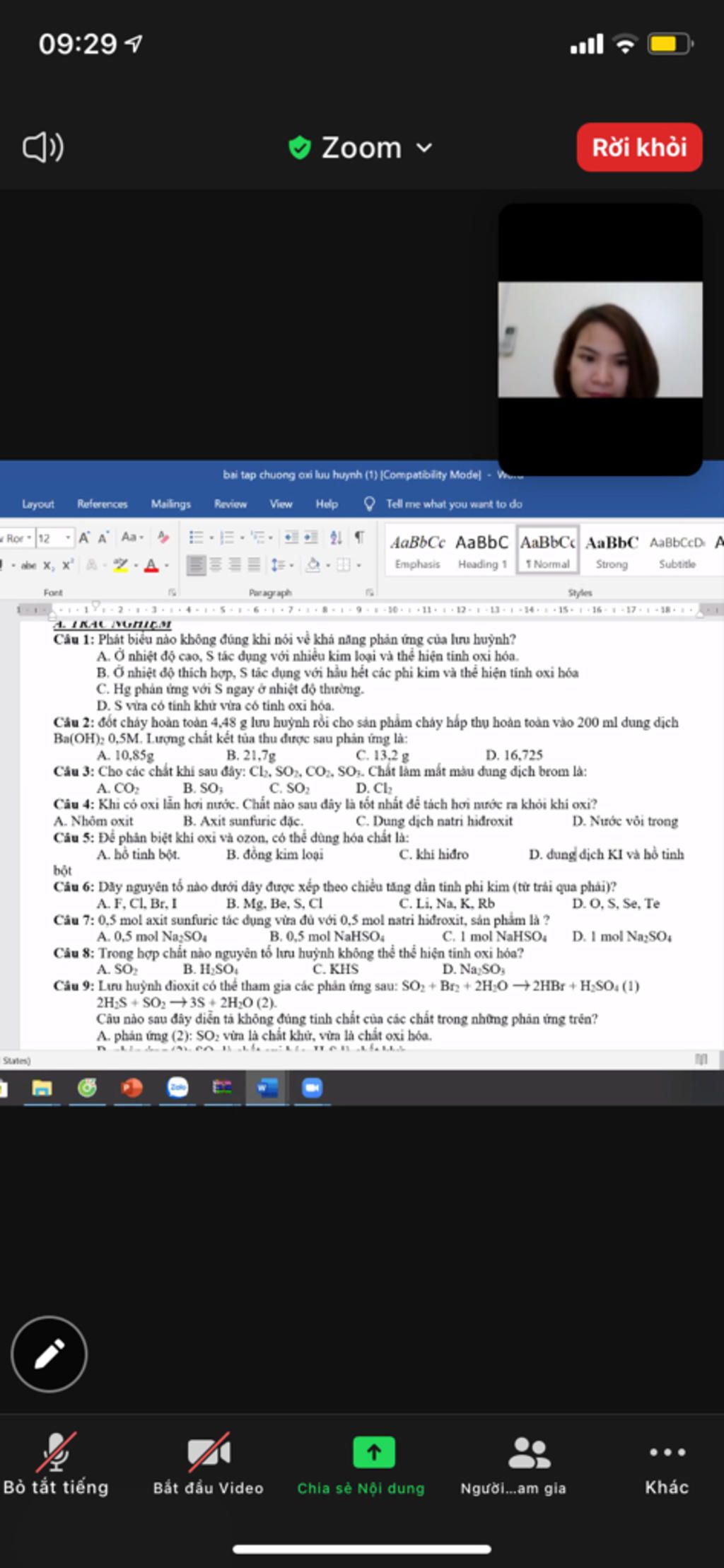Click the Read Mode view icon

[701, 1059]
